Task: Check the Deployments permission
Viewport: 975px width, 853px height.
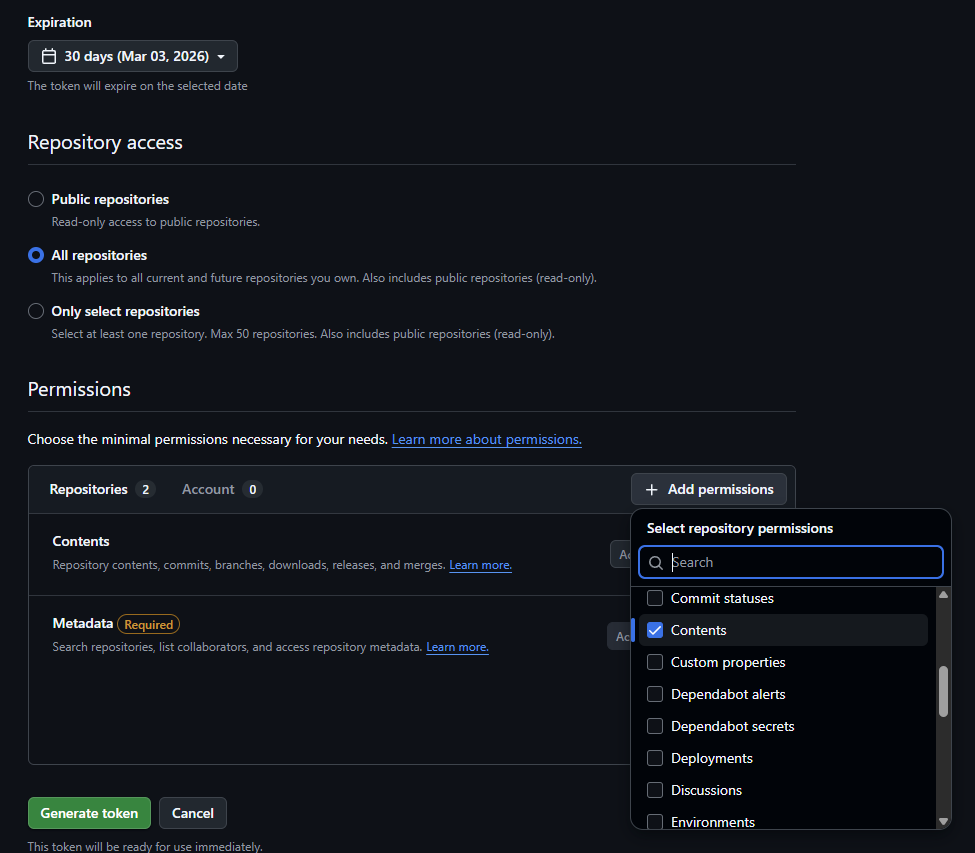Action: click(655, 758)
